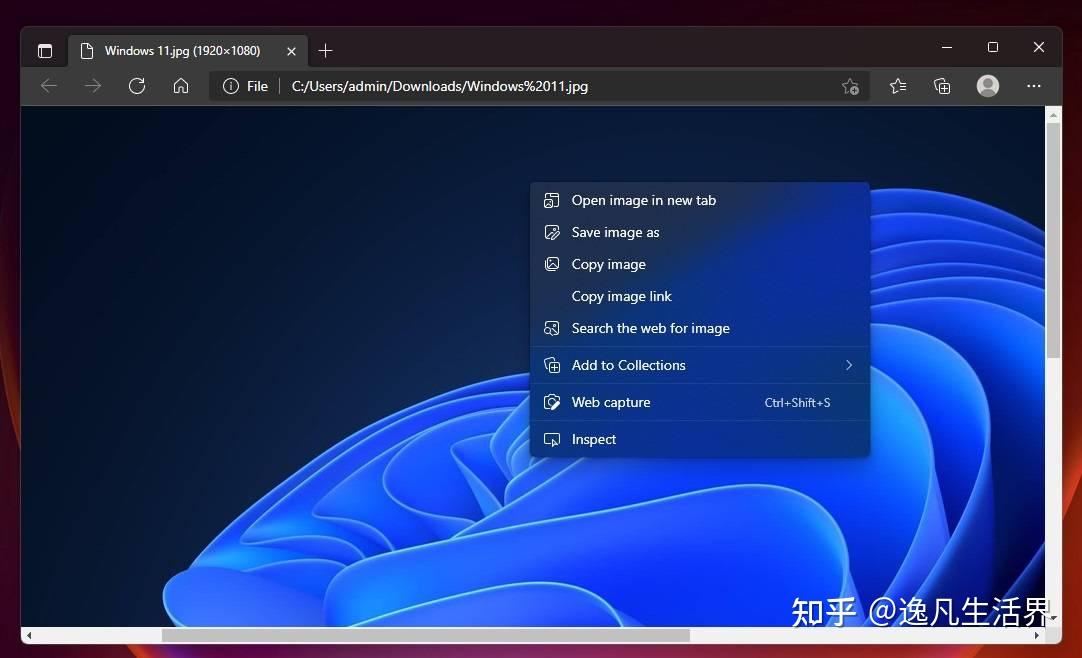The width and height of the screenshot is (1082, 658).
Task: Start Web capture from context menu
Action: point(611,402)
